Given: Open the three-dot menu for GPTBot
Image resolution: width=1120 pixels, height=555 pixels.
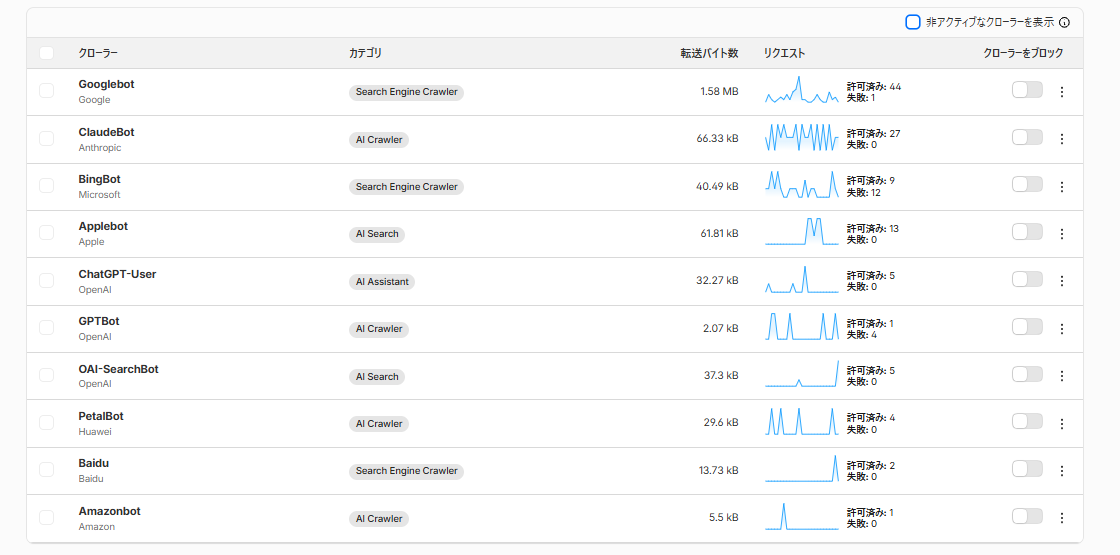Looking at the screenshot, I should pyautogui.click(x=1061, y=329).
